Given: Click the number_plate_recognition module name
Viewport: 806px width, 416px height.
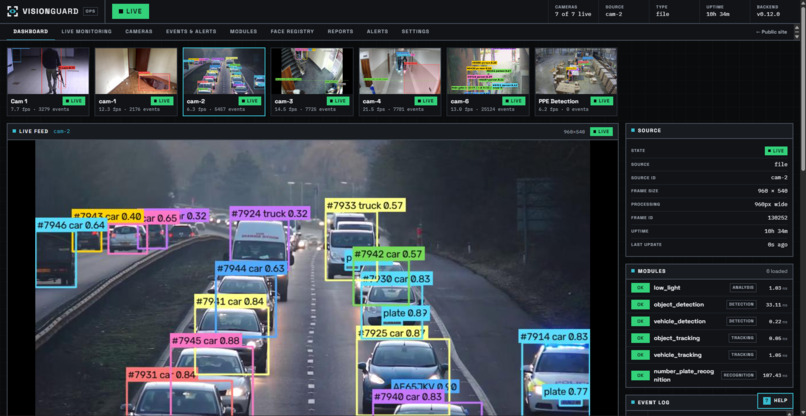Looking at the screenshot, I should click(x=684, y=375).
